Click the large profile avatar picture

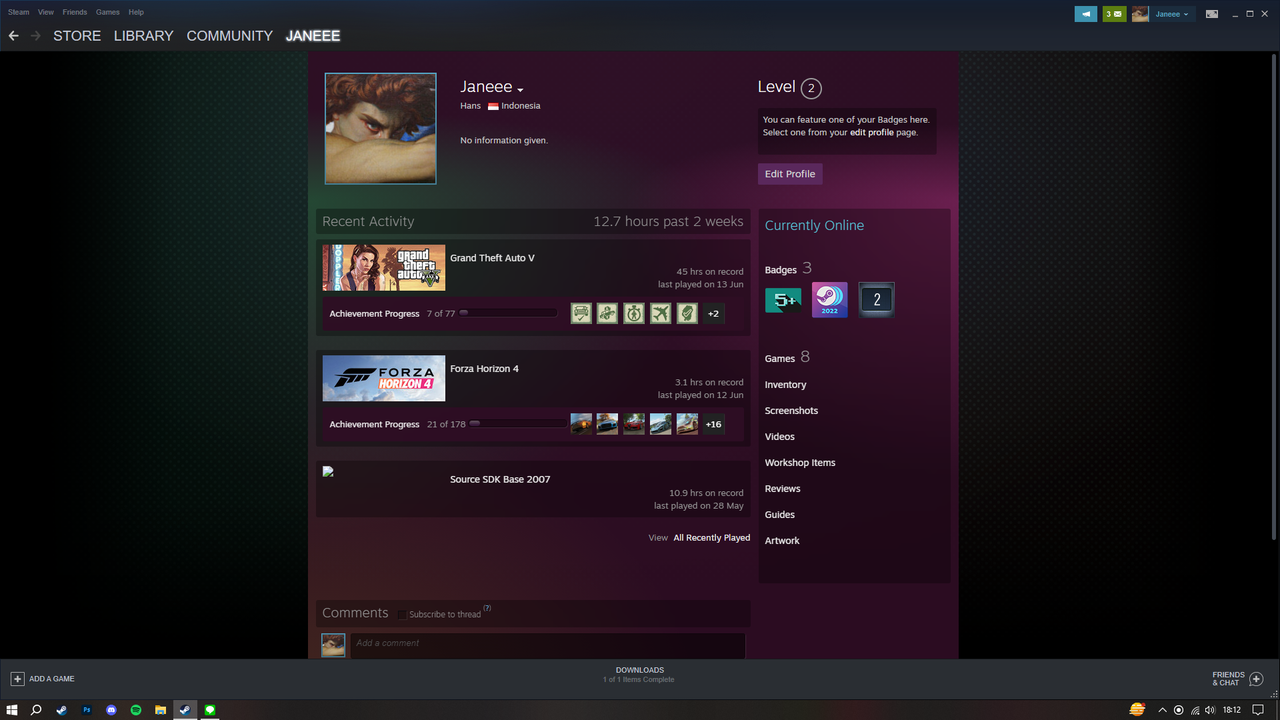[x=380, y=128]
